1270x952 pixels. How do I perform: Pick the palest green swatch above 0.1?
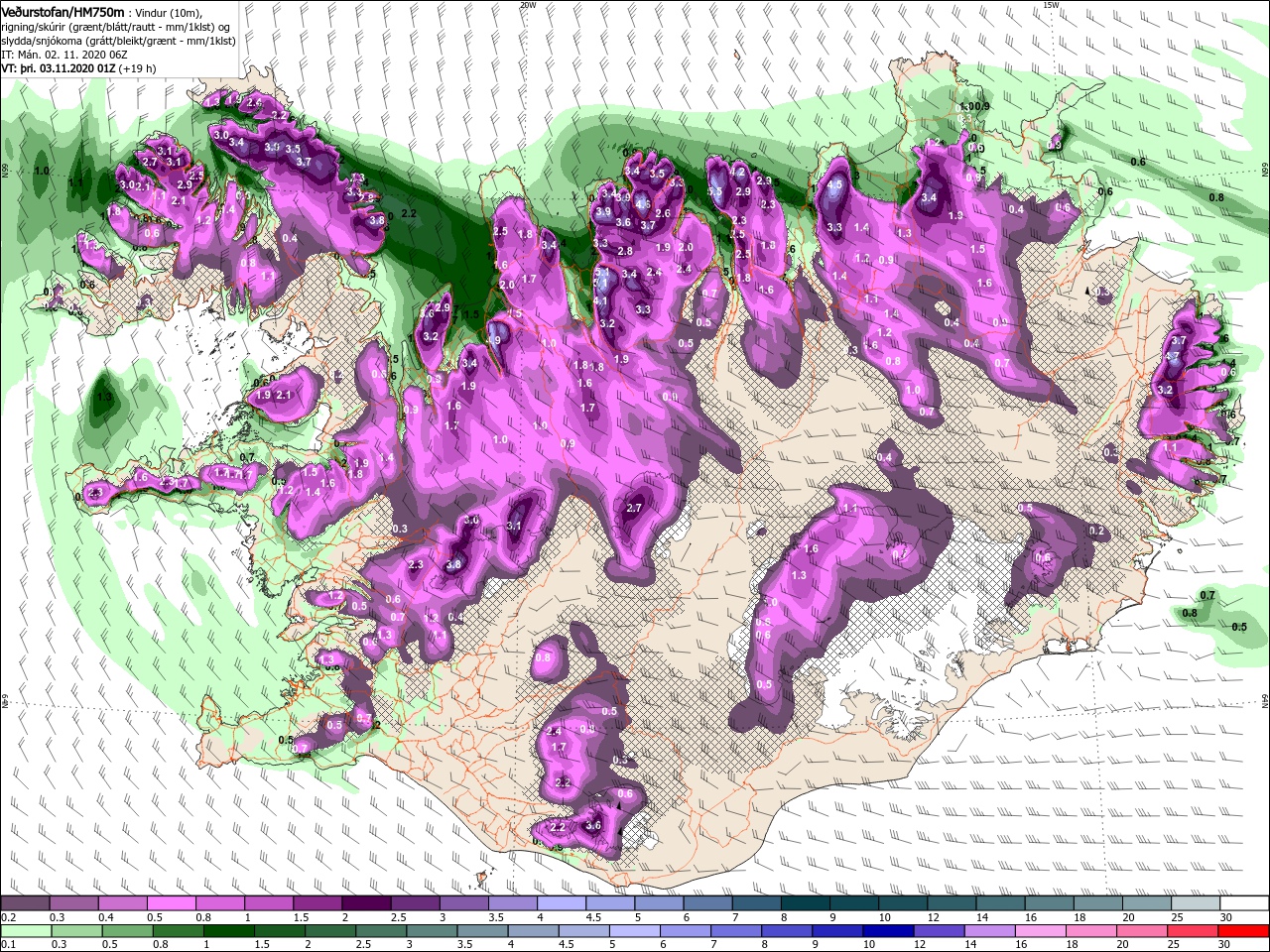[x=24, y=931]
